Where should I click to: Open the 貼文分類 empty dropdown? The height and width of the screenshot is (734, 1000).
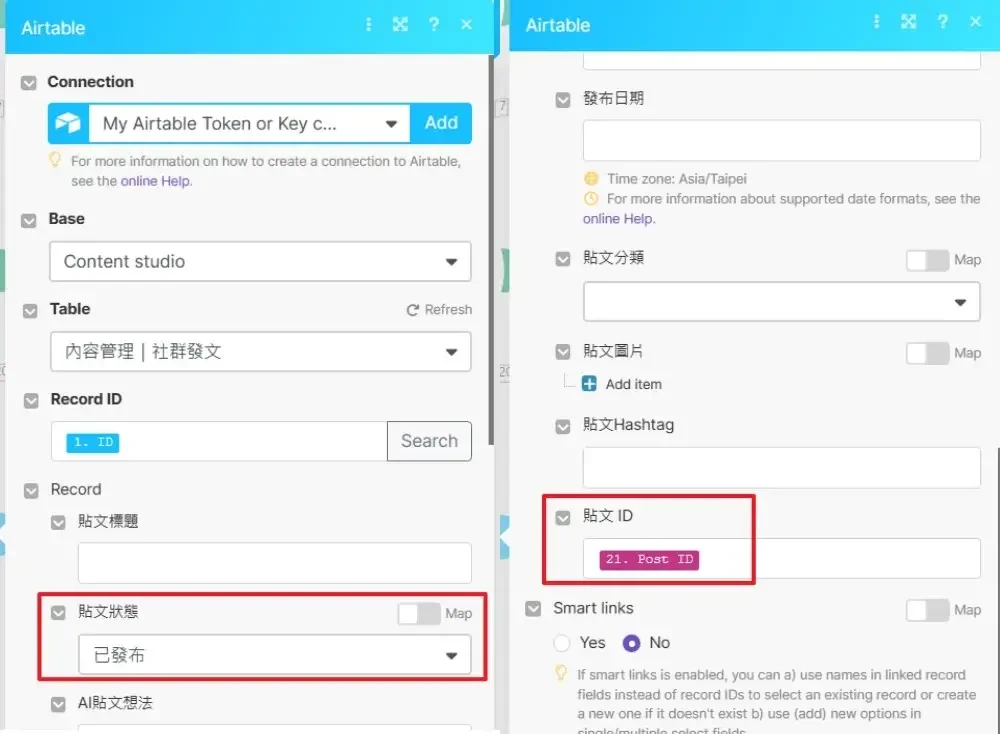pos(781,302)
